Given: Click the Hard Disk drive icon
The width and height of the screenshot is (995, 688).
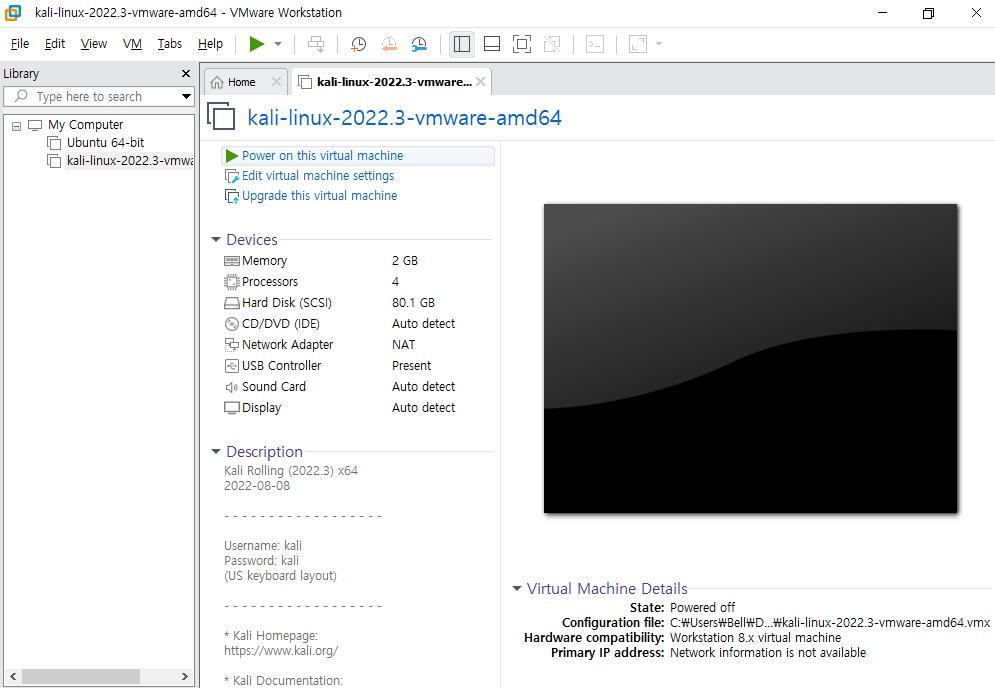Looking at the screenshot, I should click(x=232, y=303).
